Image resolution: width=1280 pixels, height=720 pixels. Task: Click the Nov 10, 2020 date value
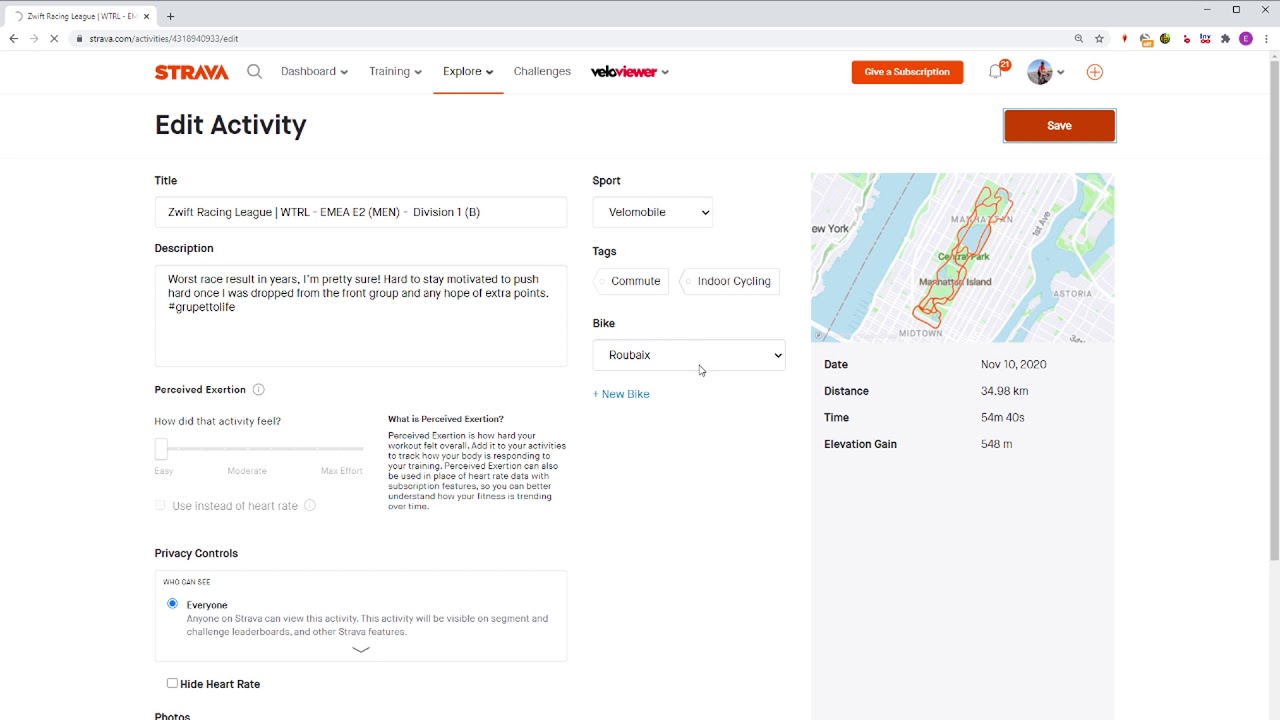(x=1014, y=364)
